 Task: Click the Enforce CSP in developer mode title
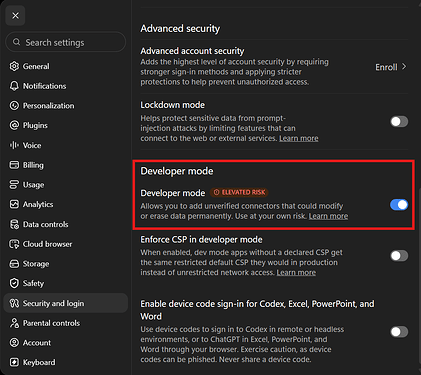[201, 240]
